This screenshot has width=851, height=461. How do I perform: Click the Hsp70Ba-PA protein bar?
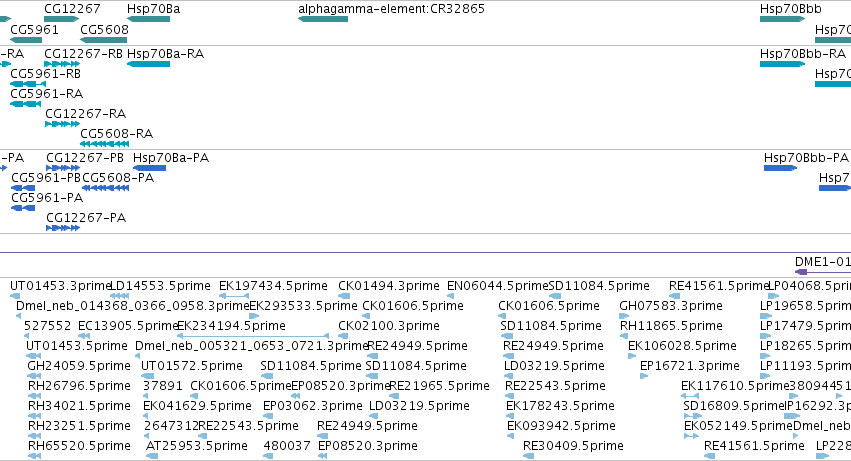149,168
